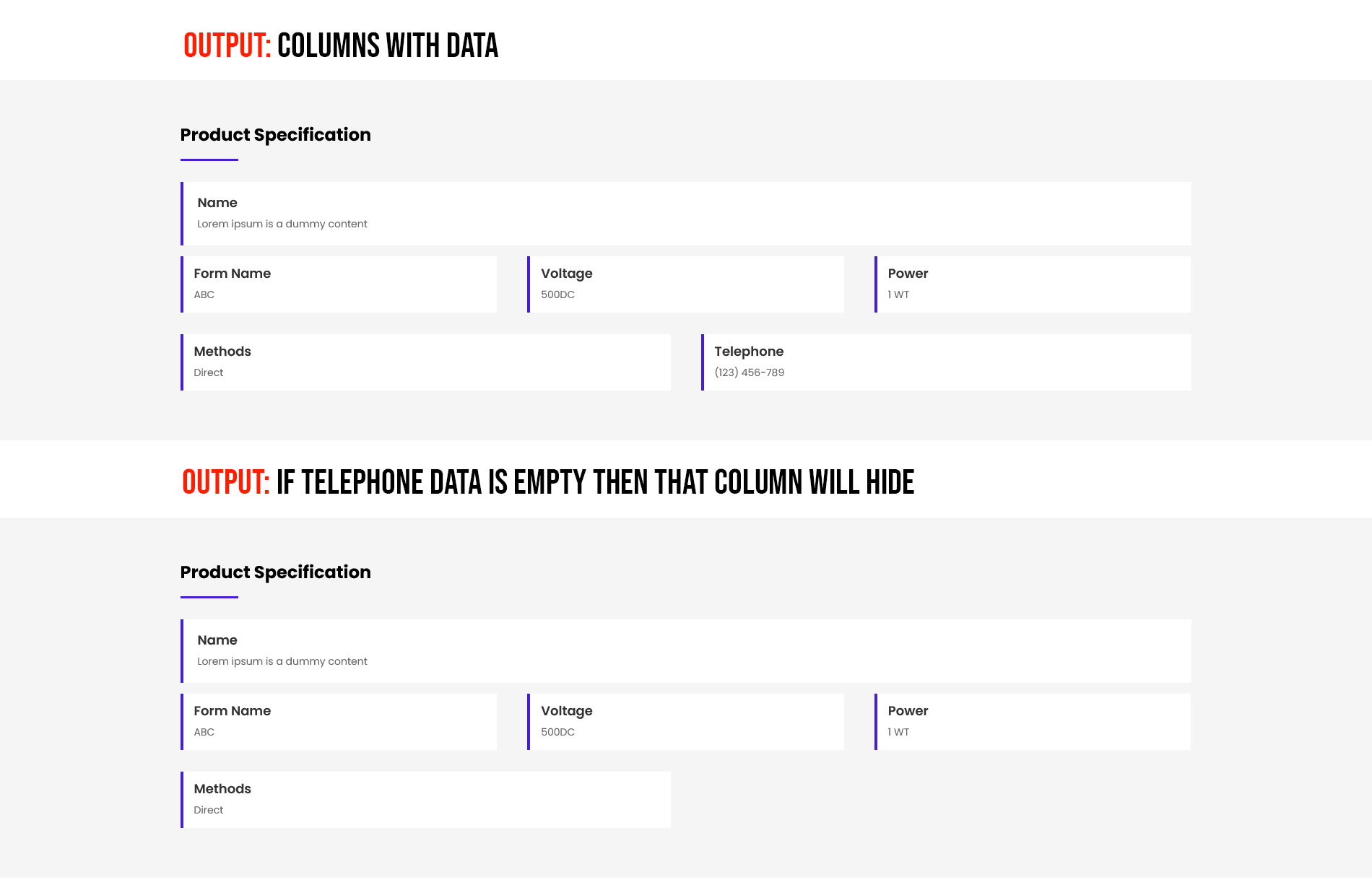Click the telephone-data-is-empty output heading
1372x890 pixels.
pyautogui.click(x=547, y=482)
